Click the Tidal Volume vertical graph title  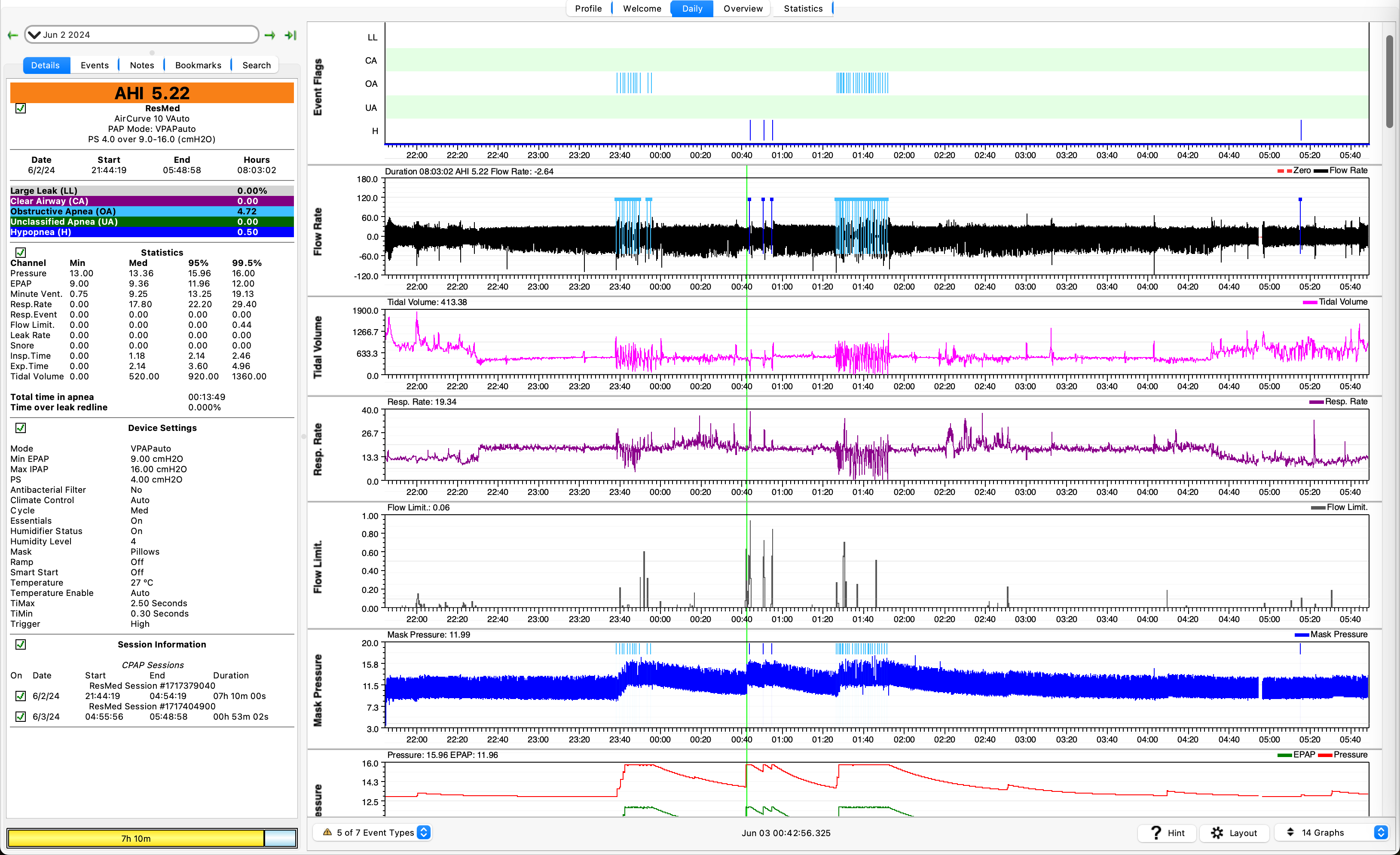click(x=318, y=347)
